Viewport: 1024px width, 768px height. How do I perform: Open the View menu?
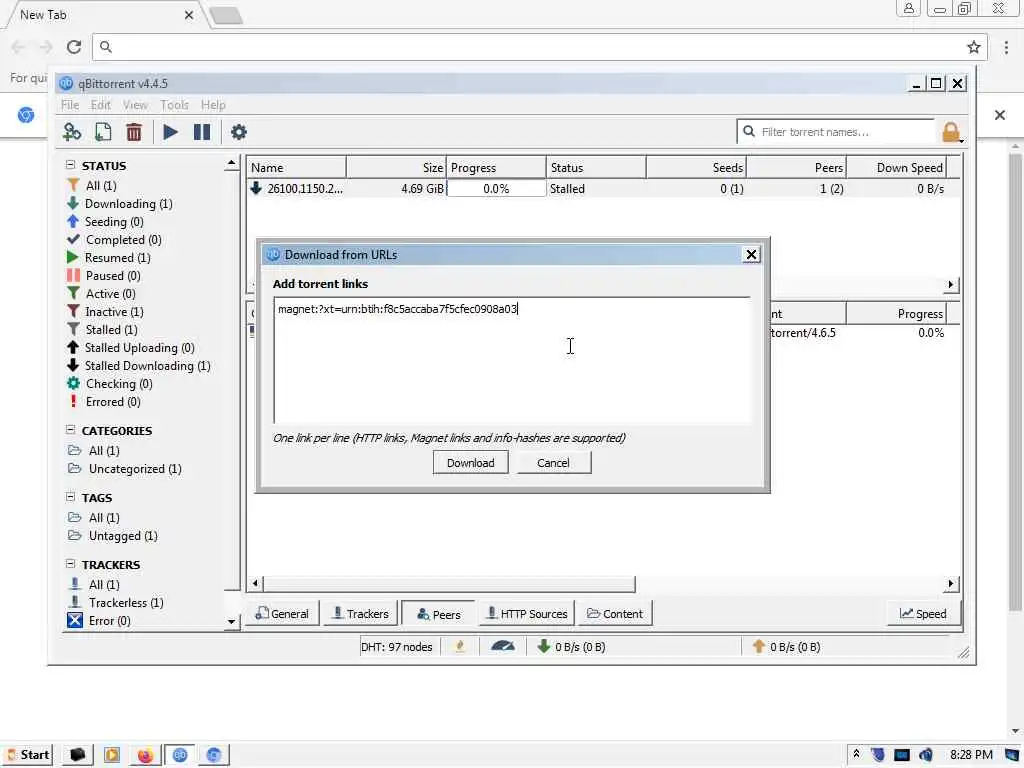(x=135, y=104)
